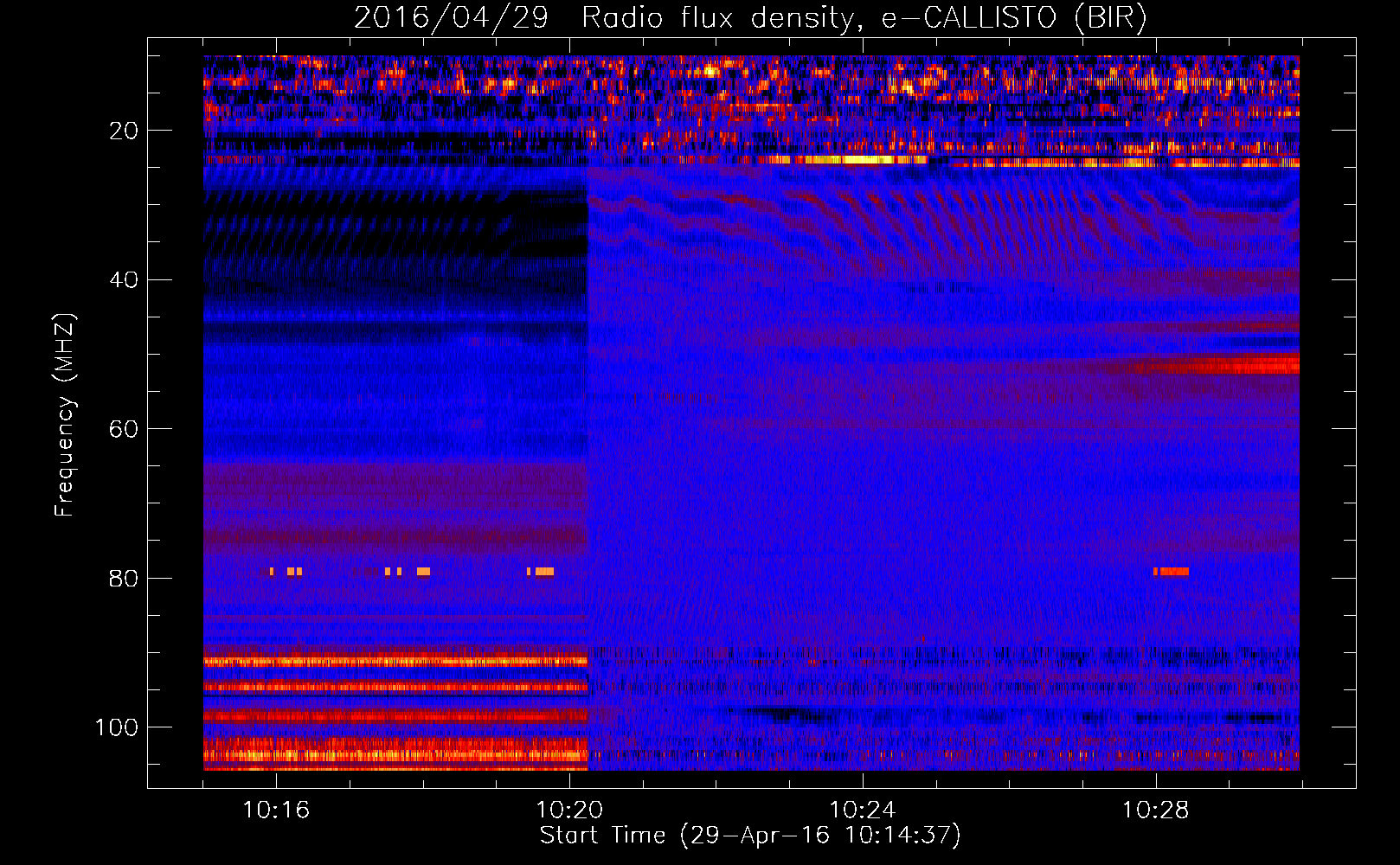Screen dimensions: 1400x865
Task: Click the '10:24' time tick label
Action: point(863,811)
